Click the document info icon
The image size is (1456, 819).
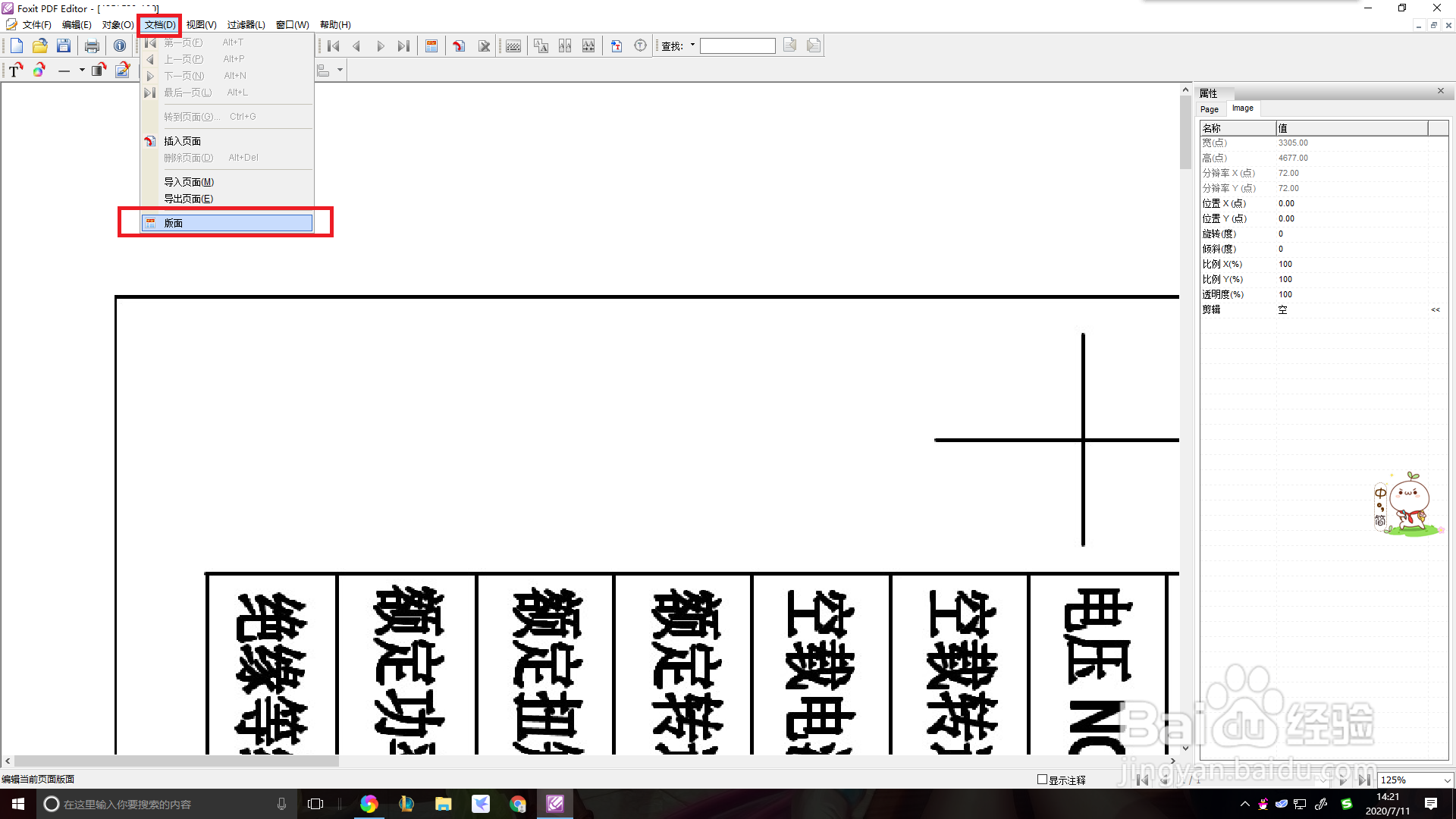point(120,45)
